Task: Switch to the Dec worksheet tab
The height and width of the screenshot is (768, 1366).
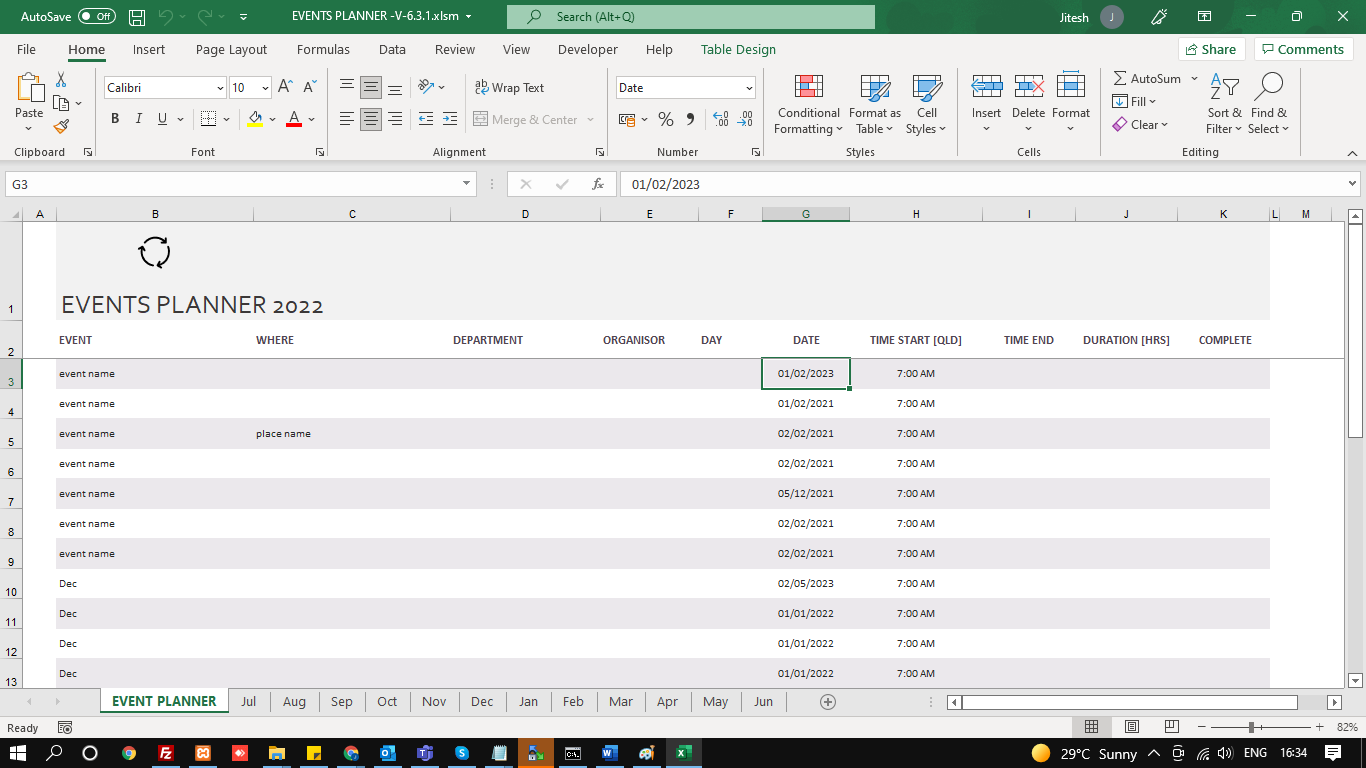Action: tap(482, 702)
